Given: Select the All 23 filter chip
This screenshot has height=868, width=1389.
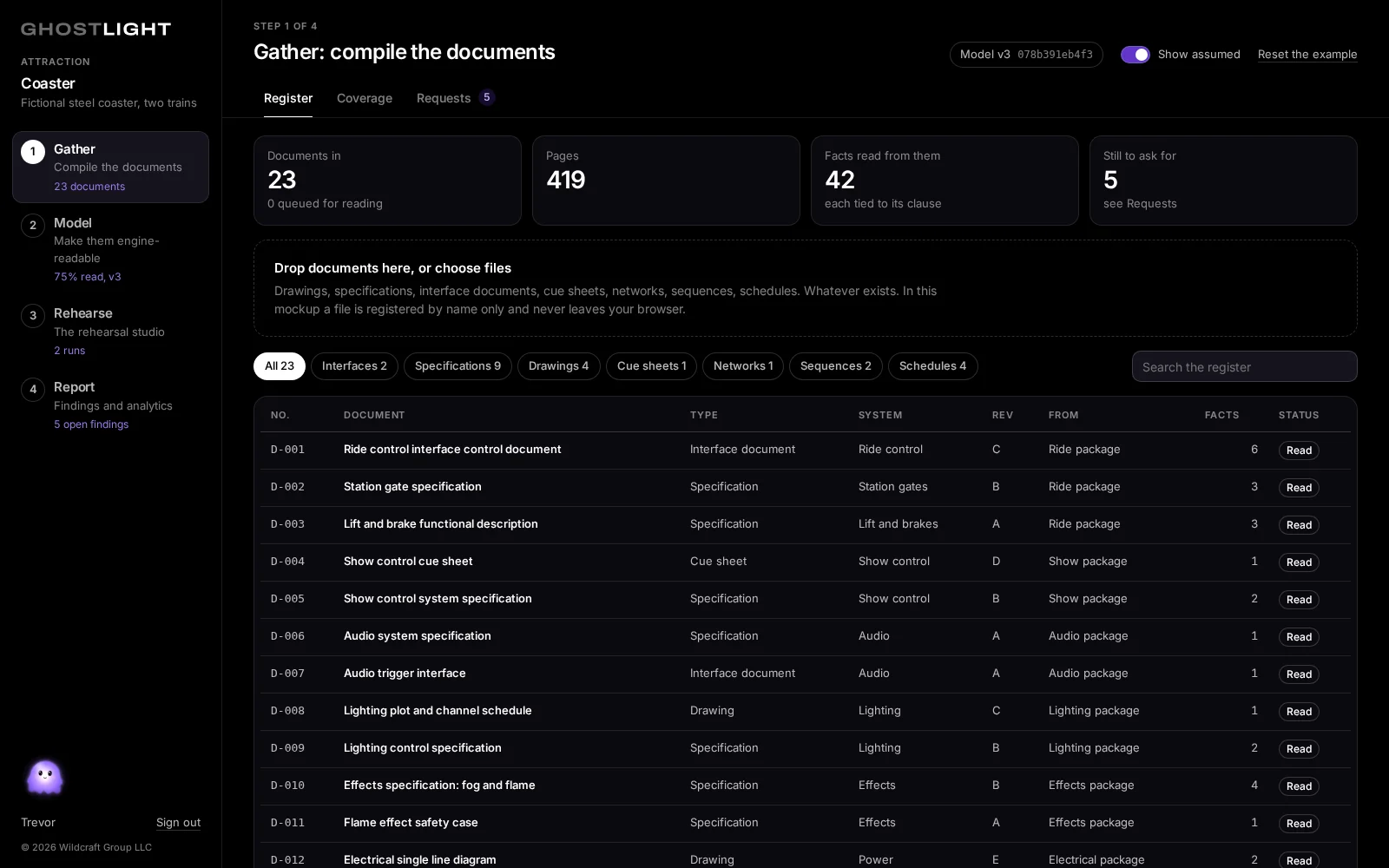Looking at the screenshot, I should [280, 366].
